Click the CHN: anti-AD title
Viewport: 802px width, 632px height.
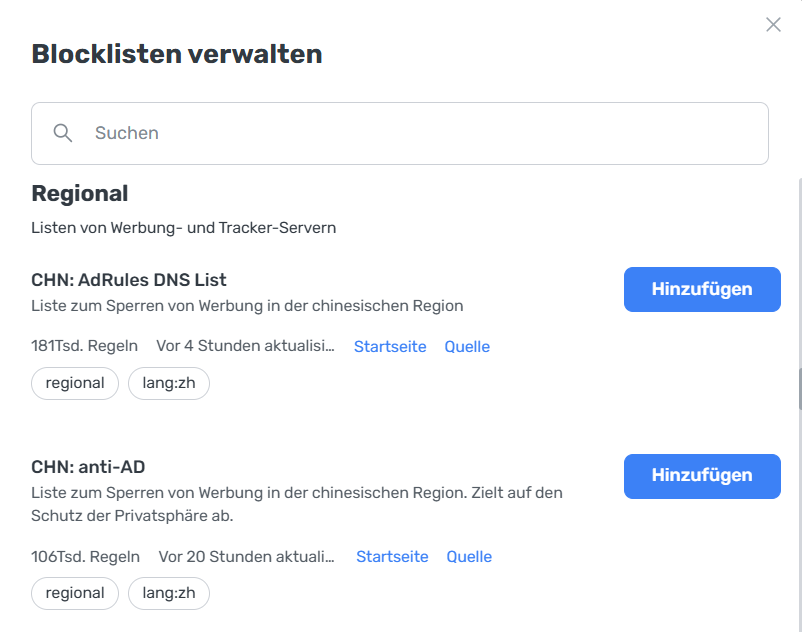point(88,467)
